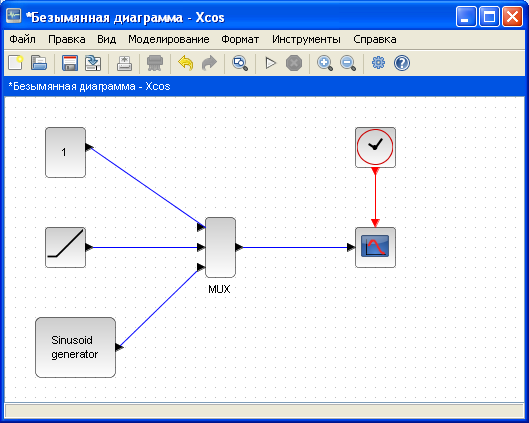The height and width of the screenshot is (423, 529).
Task: Fit diagram to view icon
Action: coord(240,63)
